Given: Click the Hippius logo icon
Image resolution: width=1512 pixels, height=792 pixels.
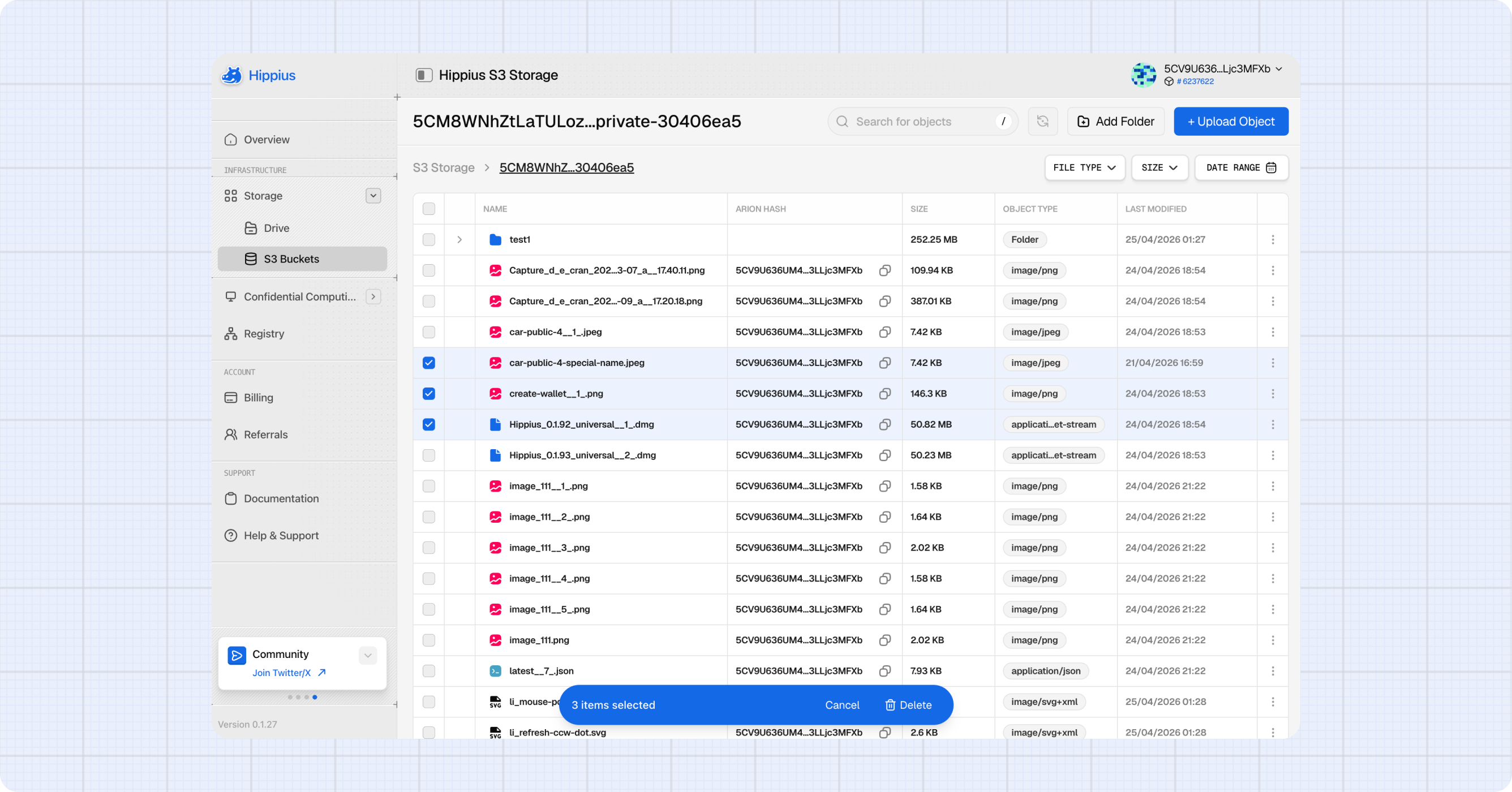Looking at the screenshot, I should [x=232, y=75].
